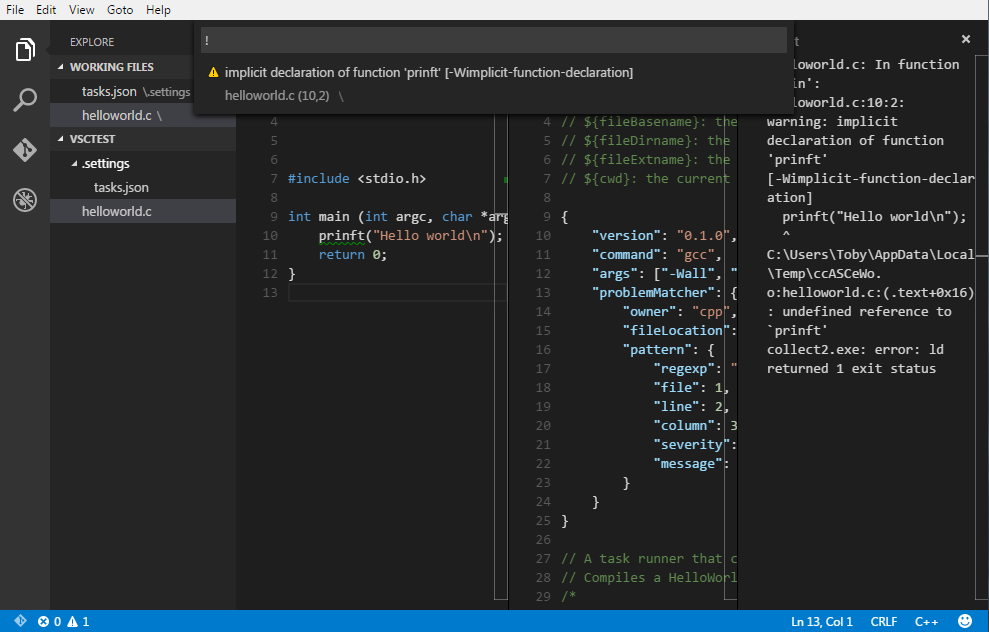This screenshot has height=632, width=989.
Task: Select the yellow warning triangle icon in the problem list
Action: [213, 73]
